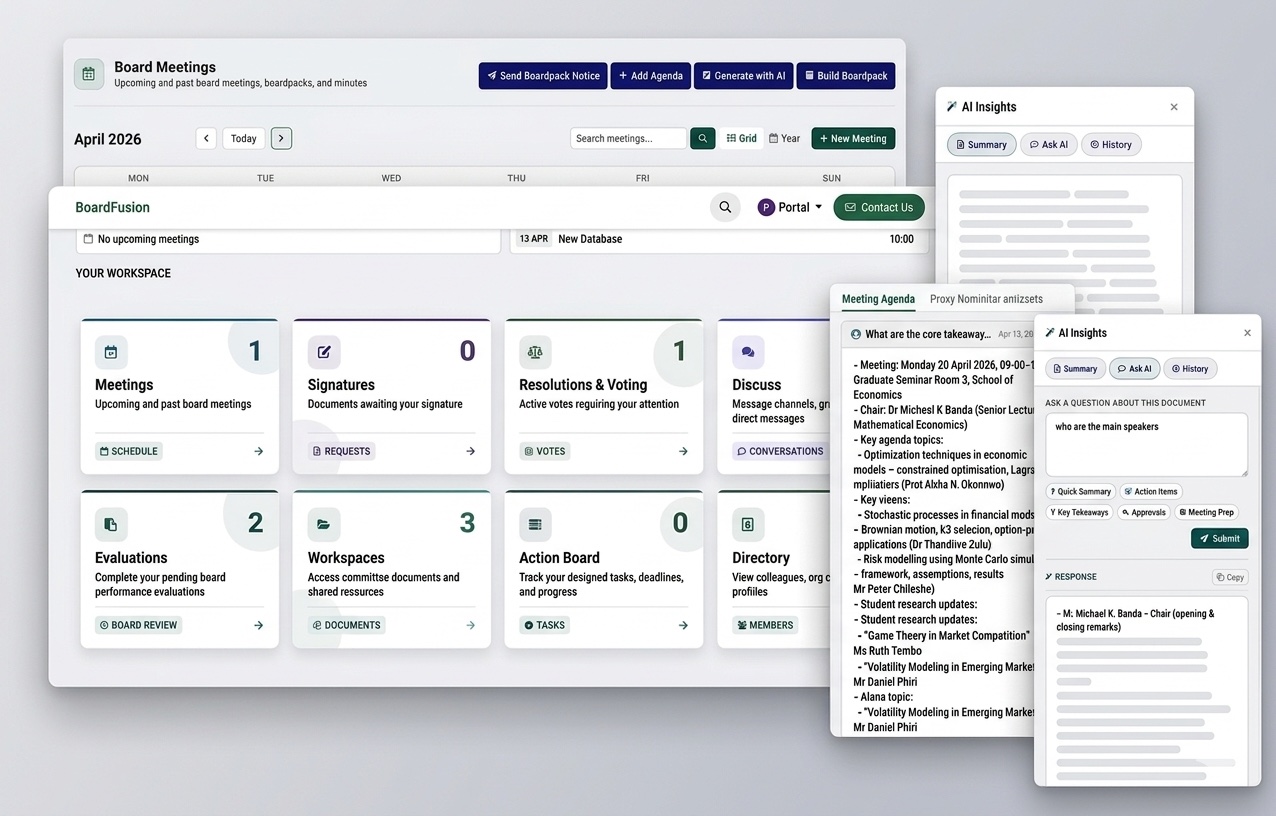1276x816 pixels.
Task: Close the back AI Insights panel
Action: pos(1174,107)
